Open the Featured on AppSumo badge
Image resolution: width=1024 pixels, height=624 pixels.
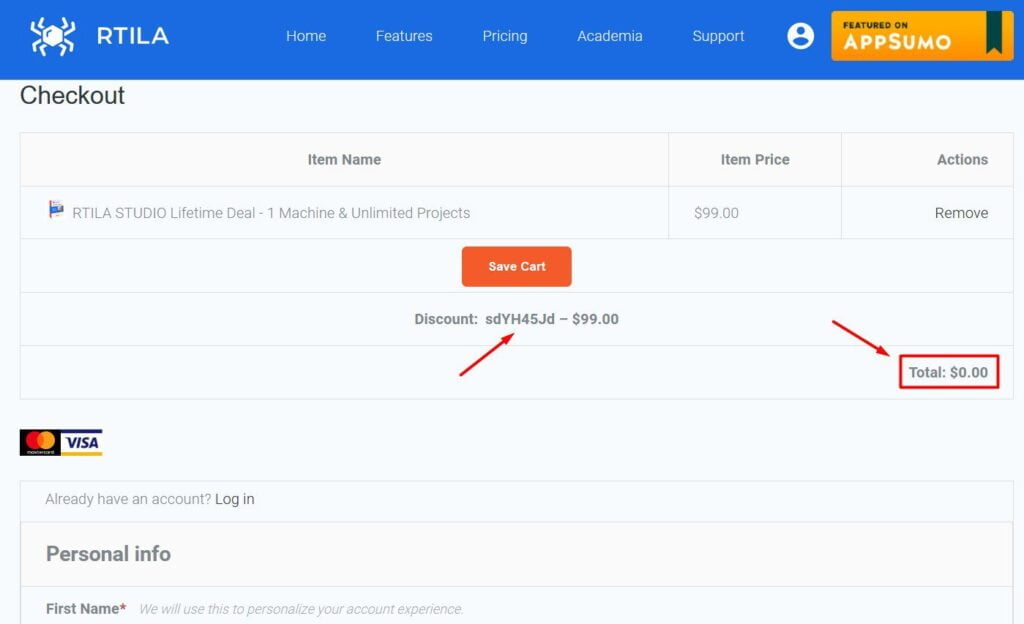[921, 36]
